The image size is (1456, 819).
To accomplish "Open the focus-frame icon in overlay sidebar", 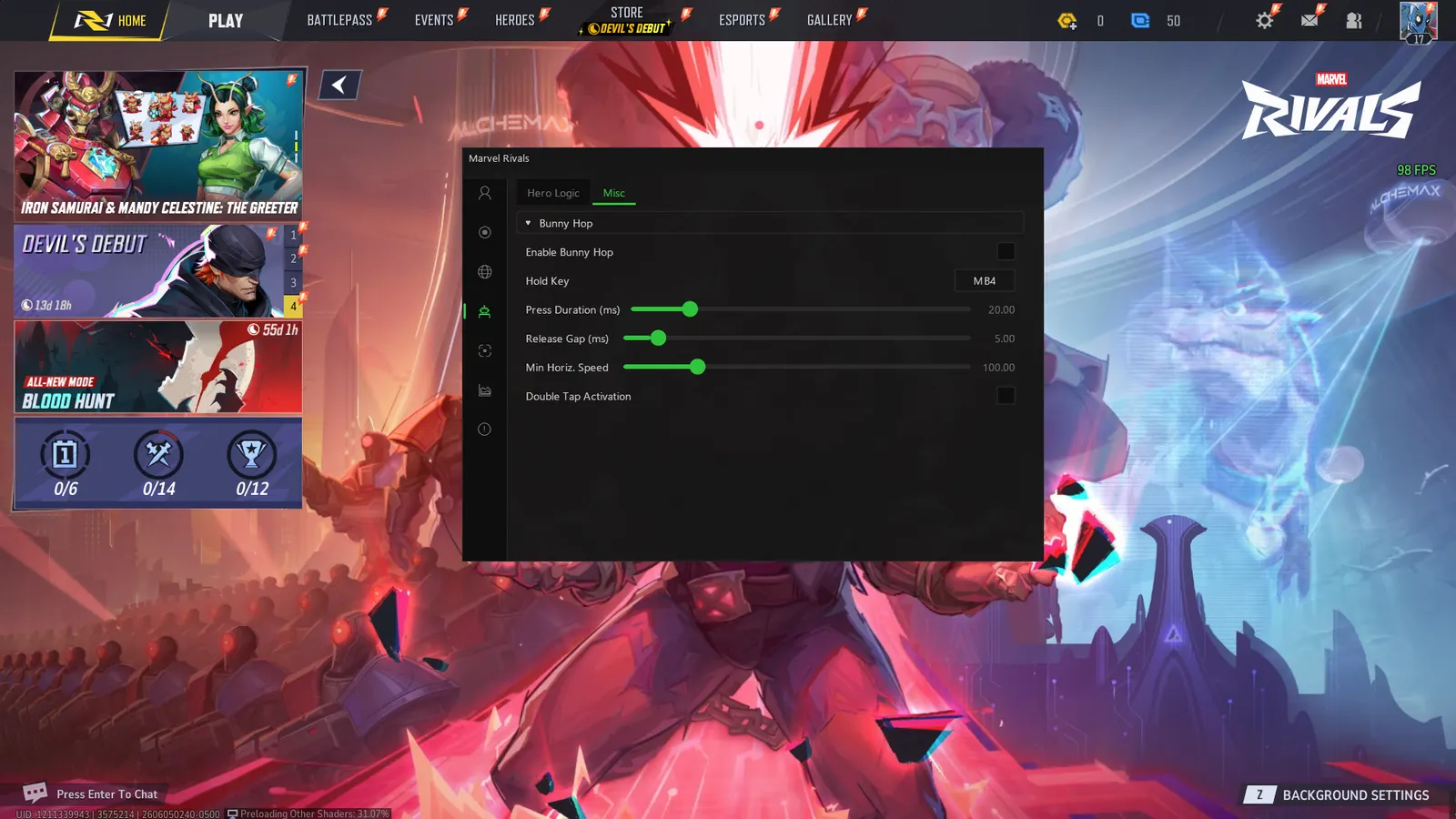I will coord(485,350).
